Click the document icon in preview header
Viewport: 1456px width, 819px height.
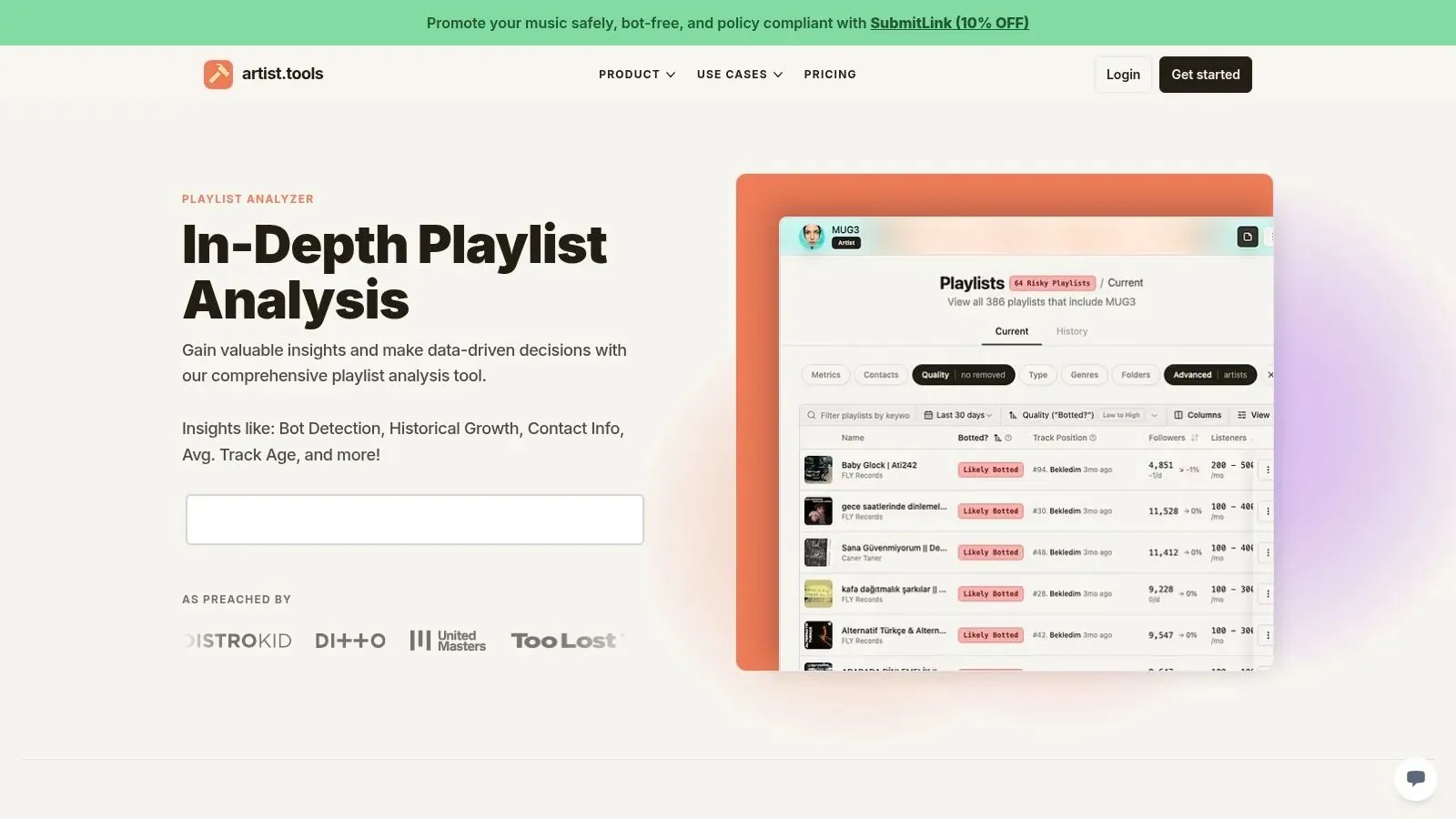pos(1248,237)
